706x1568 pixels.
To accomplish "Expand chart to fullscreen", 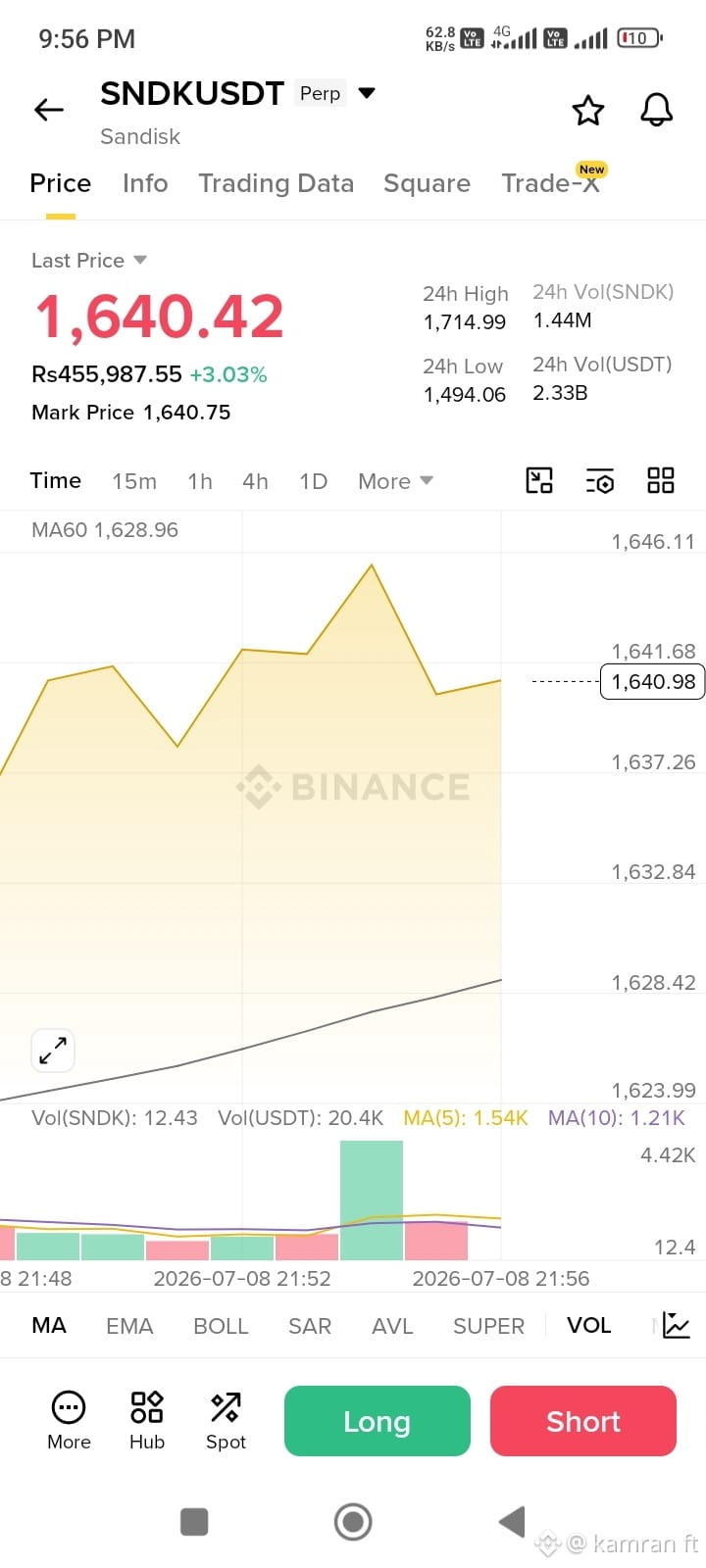I will point(53,1051).
